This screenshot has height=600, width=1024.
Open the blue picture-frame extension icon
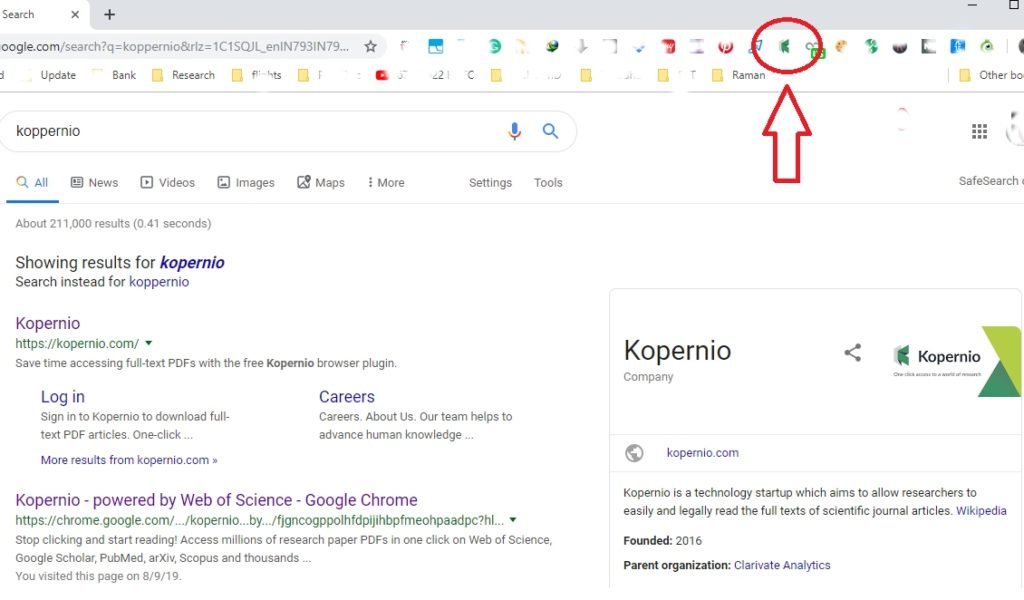tap(436, 46)
